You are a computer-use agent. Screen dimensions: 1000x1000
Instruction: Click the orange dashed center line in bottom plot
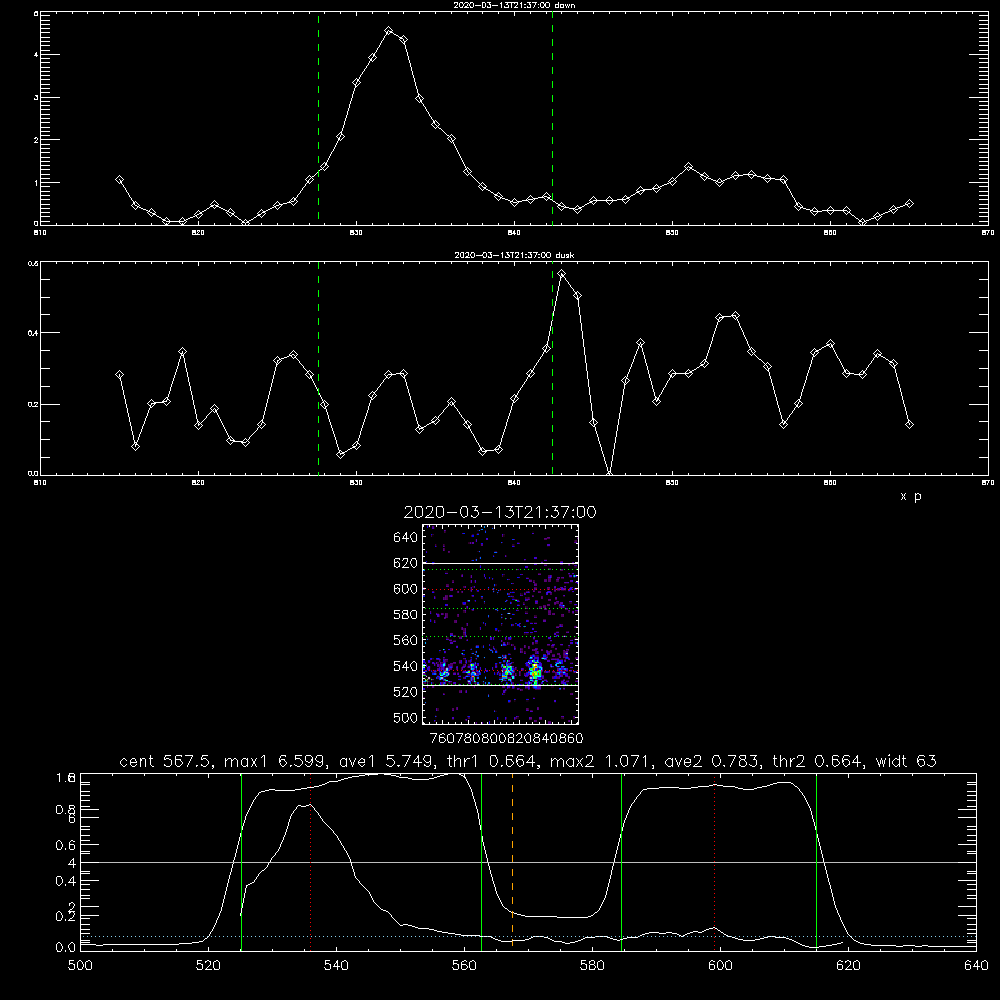(x=512, y=862)
